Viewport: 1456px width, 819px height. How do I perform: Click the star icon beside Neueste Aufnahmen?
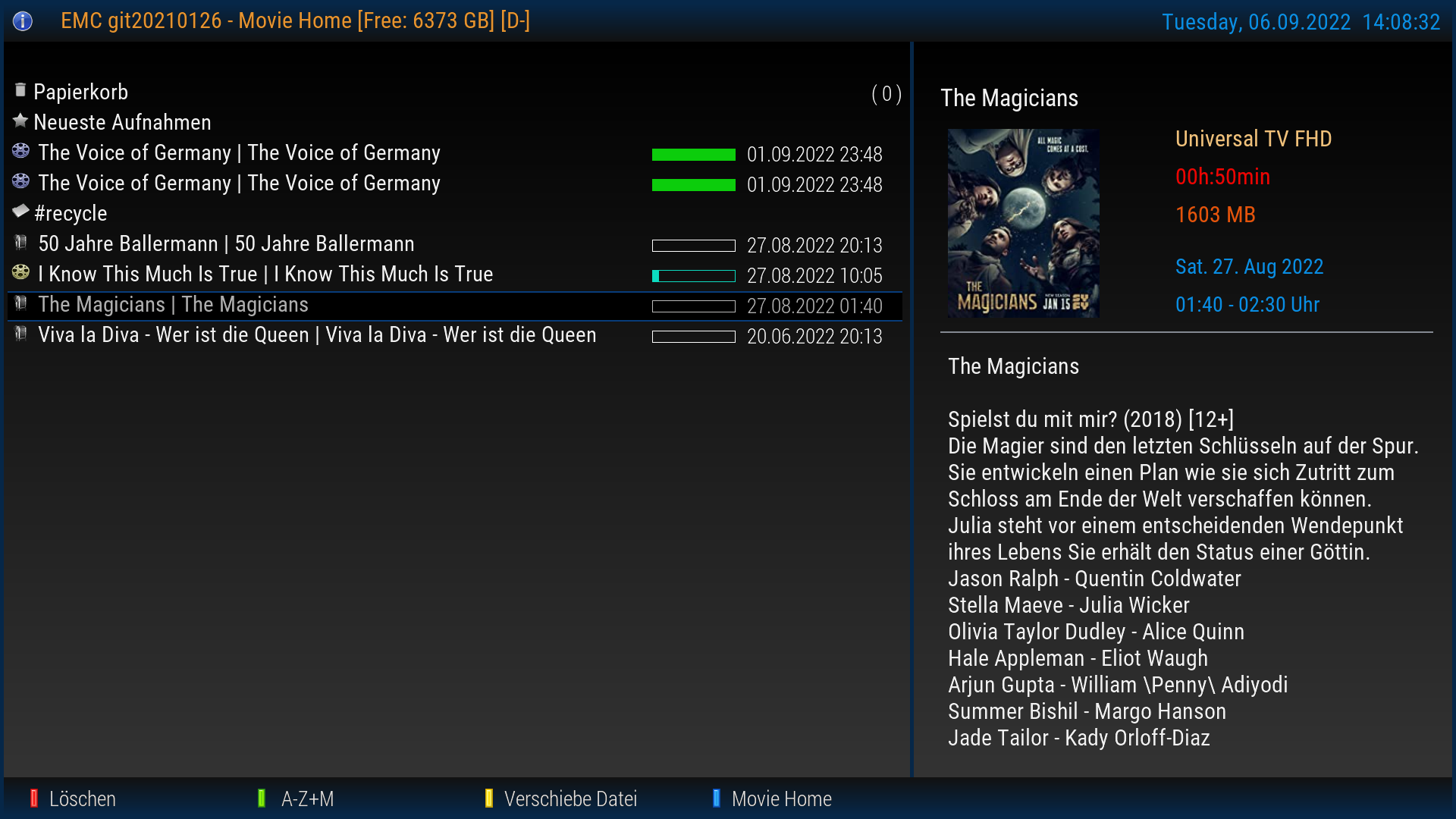(20, 121)
